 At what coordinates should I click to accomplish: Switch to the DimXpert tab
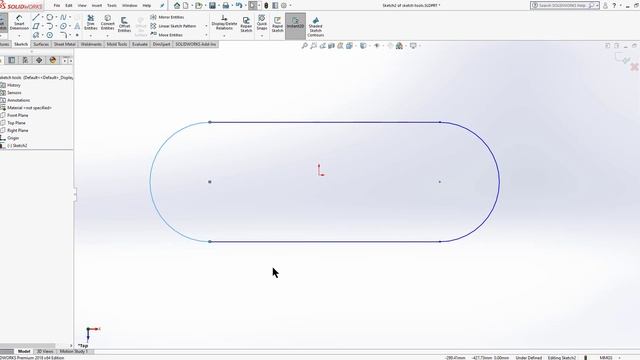(x=161, y=44)
